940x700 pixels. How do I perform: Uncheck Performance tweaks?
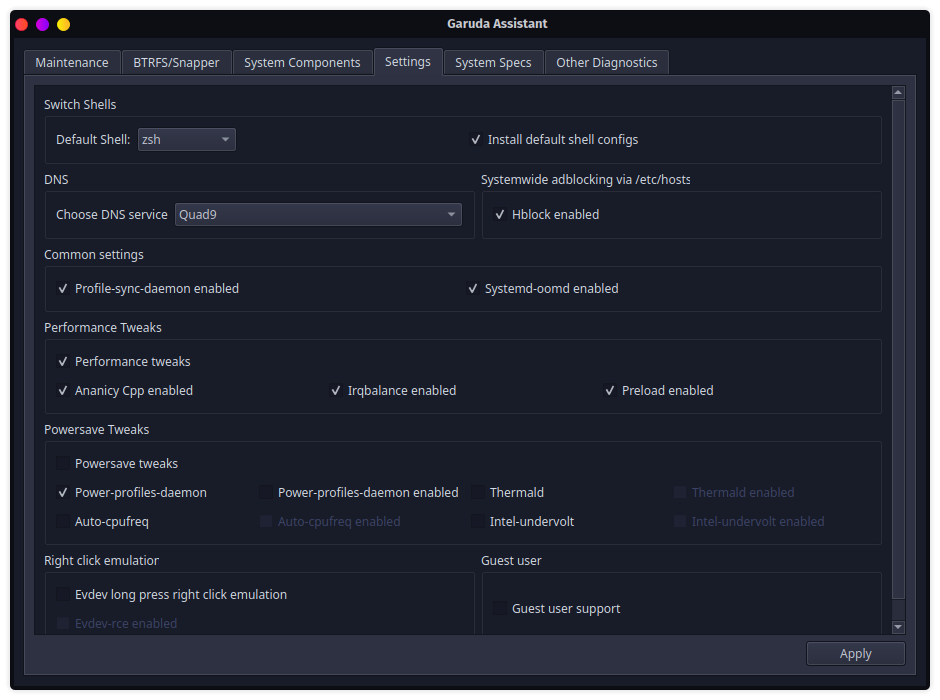coord(63,361)
